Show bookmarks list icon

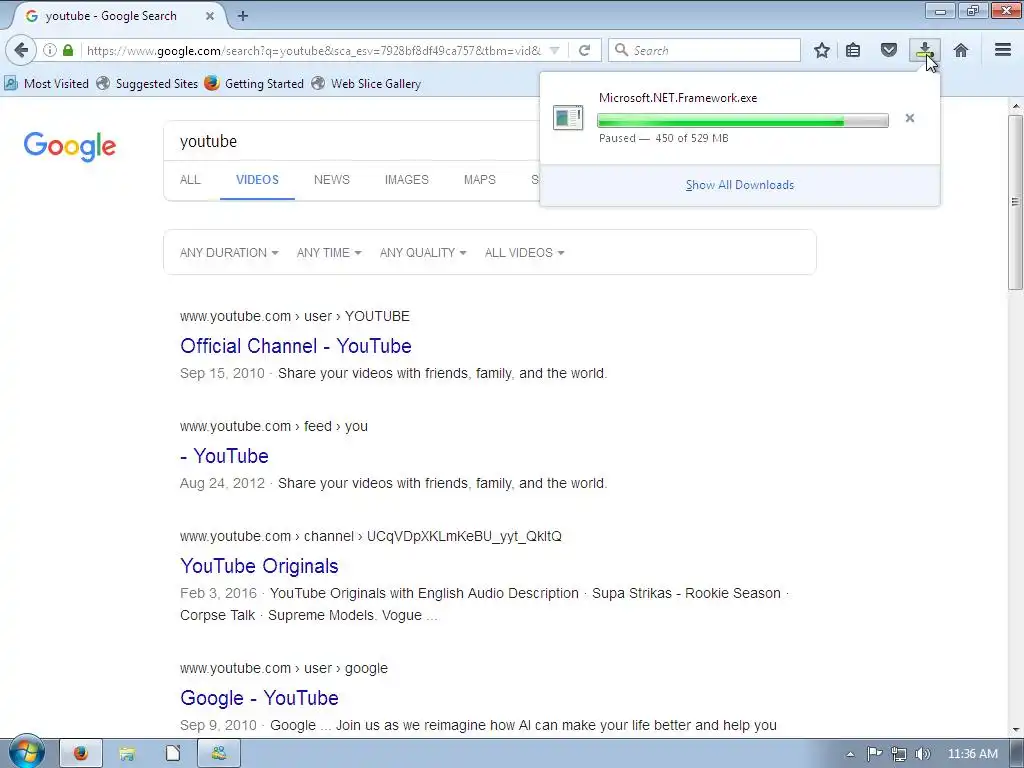[853, 50]
